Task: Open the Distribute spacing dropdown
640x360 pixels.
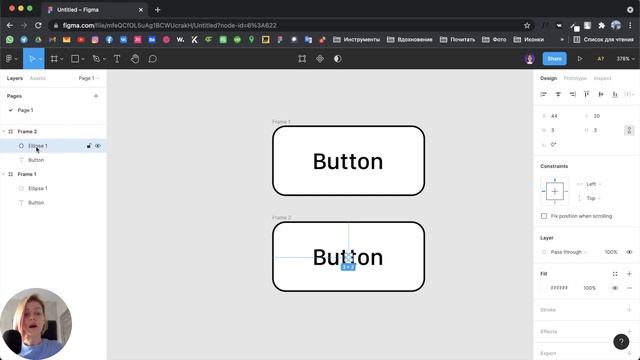Action: [630, 94]
